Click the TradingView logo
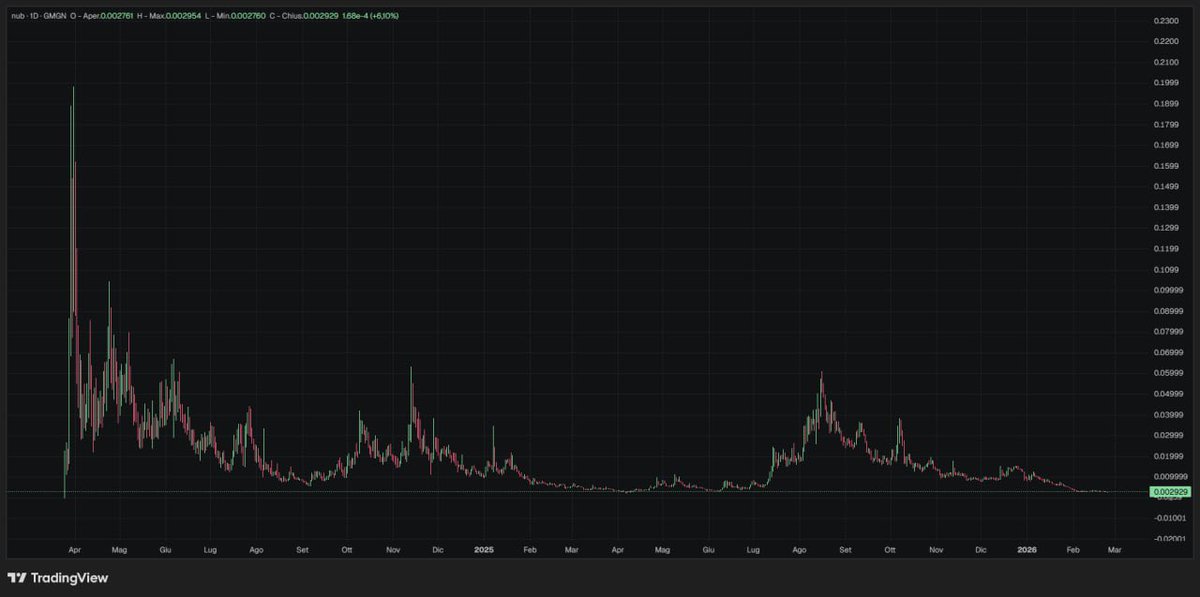This screenshot has width=1200, height=597. pyautogui.click(x=58, y=577)
